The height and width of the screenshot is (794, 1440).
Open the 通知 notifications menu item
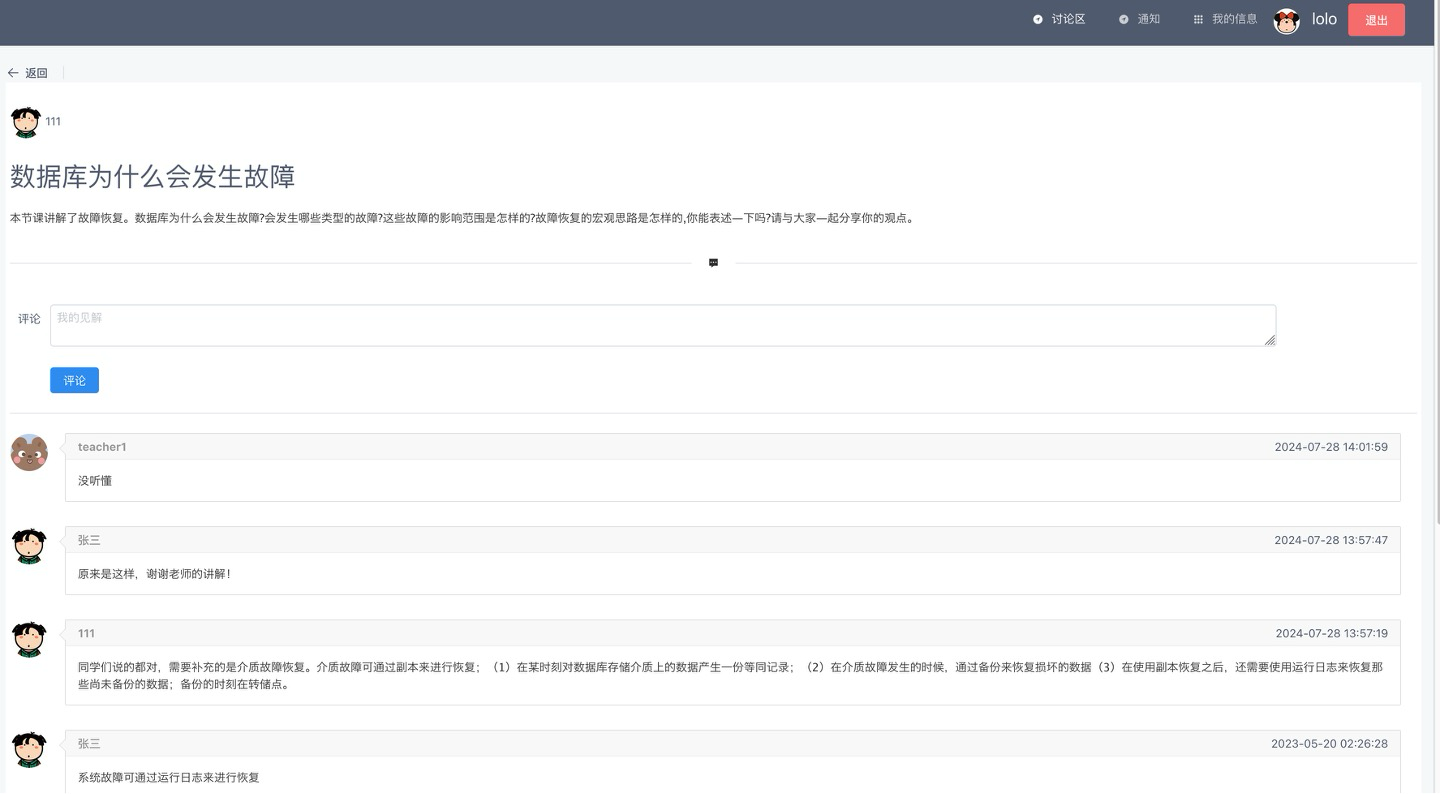click(x=1140, y=19)
